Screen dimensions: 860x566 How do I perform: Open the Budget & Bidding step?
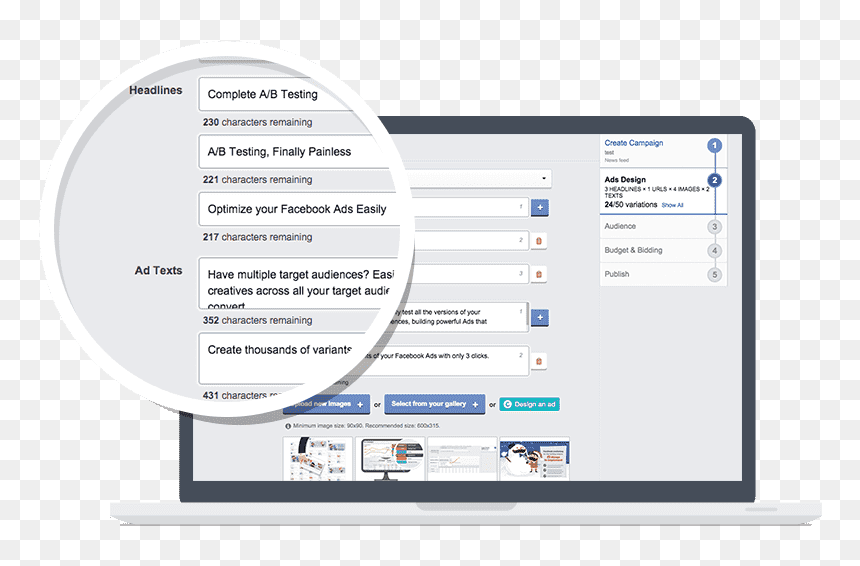[633, 250]
